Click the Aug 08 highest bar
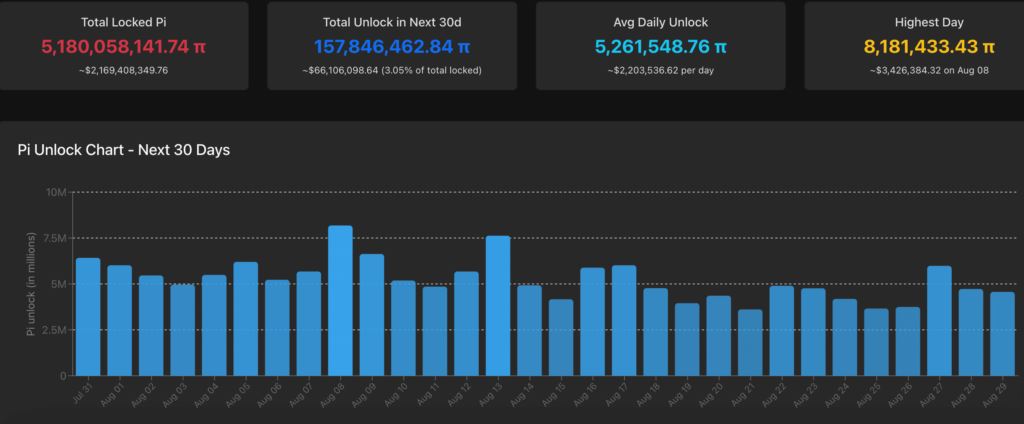 click(x=340, y=300)
